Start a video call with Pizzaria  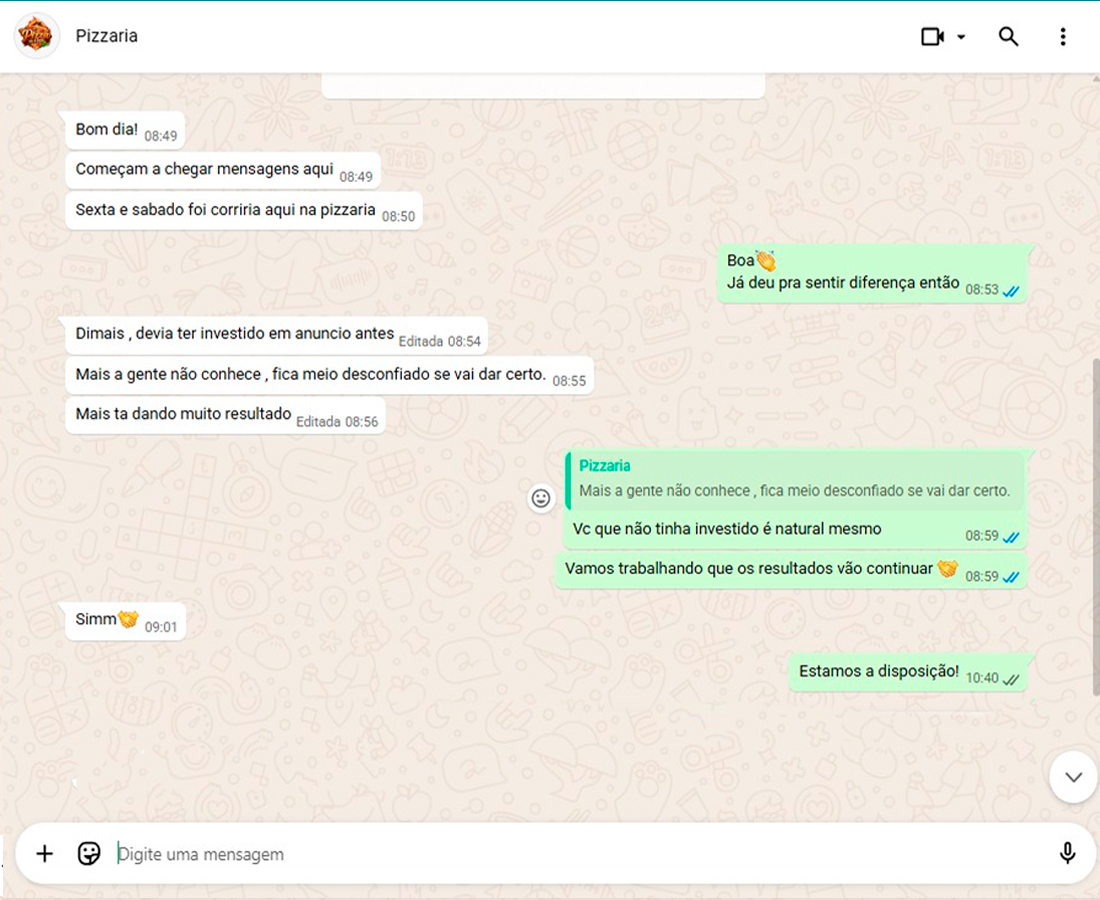tap(932, 37)
